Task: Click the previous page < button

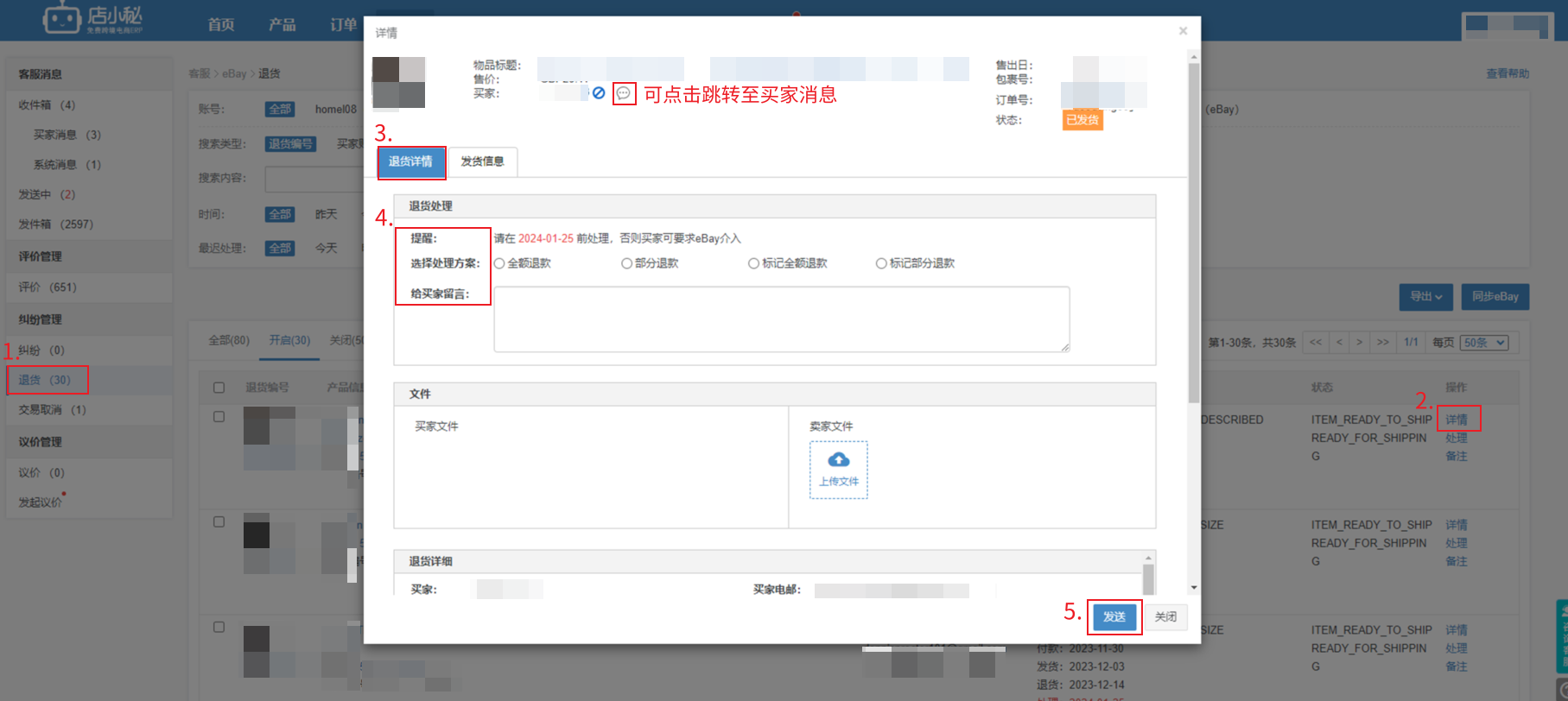Action: (1339, 343)
